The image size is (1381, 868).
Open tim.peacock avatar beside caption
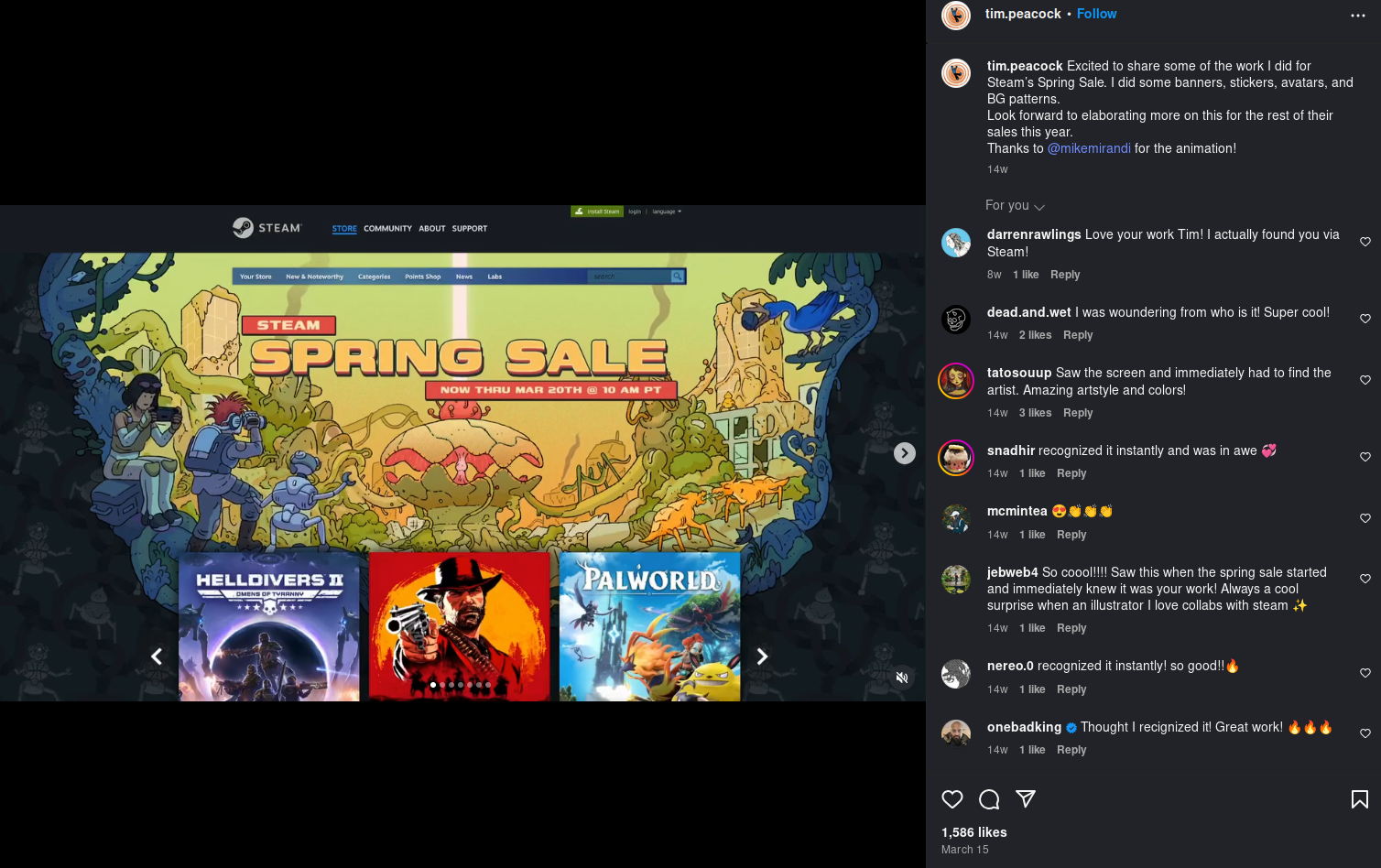pos(956,73)
